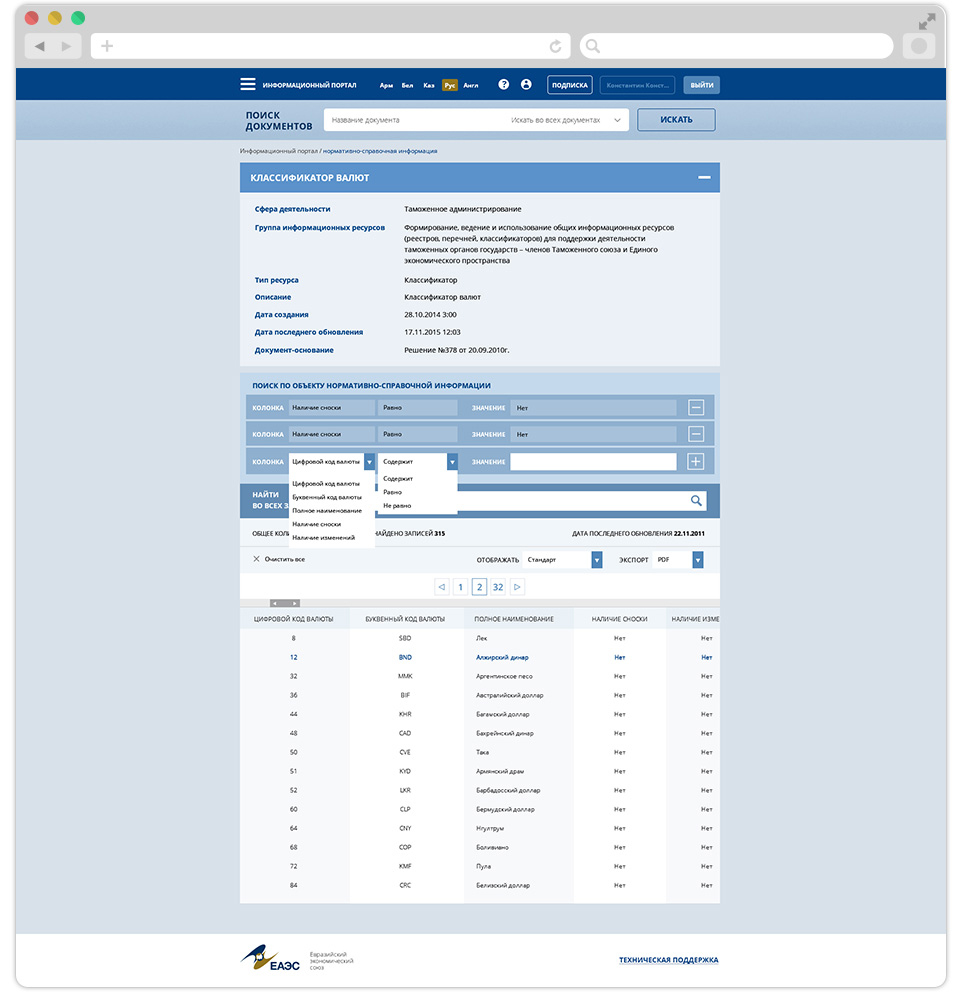
Task: Click the Аргентинское песо table cell
Action: point(504,676)
